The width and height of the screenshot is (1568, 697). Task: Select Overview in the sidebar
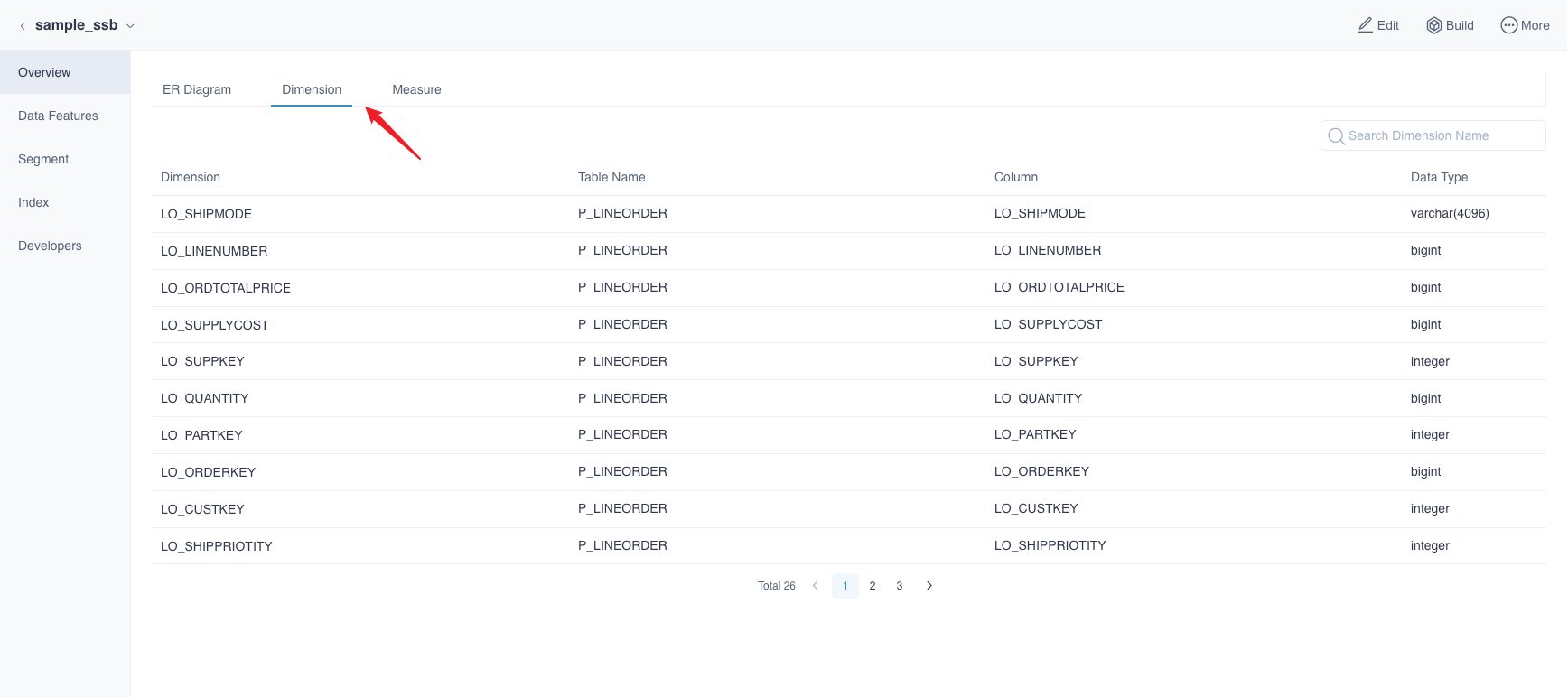(x=44, y=72)
